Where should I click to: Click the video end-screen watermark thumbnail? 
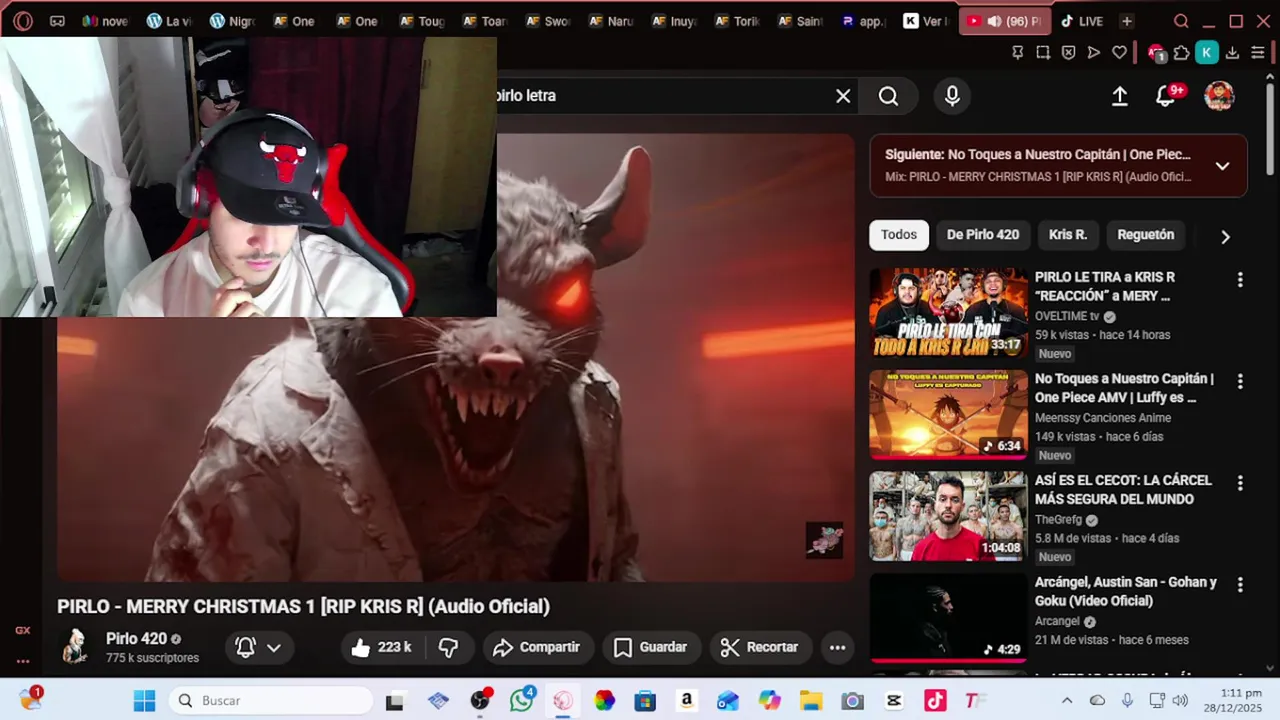coord(825,540)
